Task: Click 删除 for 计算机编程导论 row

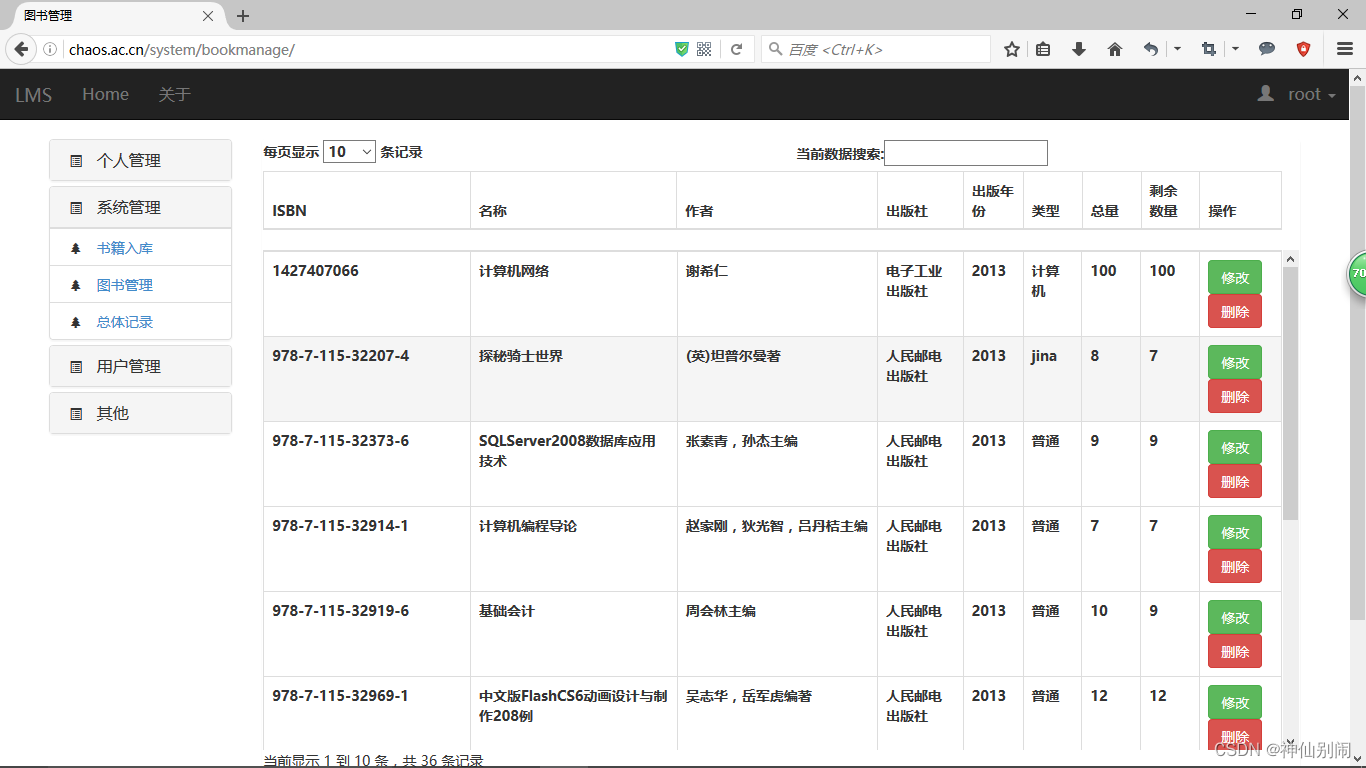Action: pos(1235,566)
